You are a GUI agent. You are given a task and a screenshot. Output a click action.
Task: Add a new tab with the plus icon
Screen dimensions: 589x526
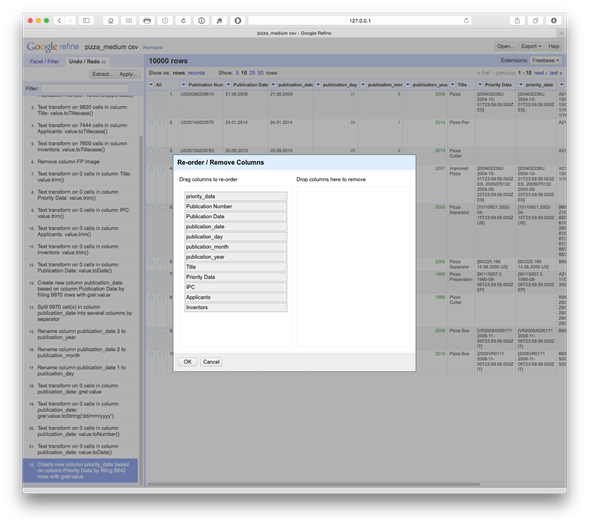562,33
